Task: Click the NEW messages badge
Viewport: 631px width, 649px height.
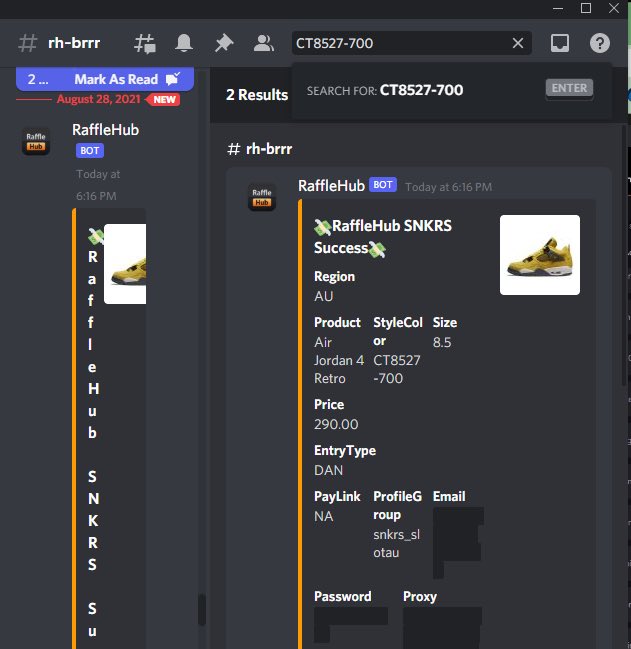Action: point(165,100)
